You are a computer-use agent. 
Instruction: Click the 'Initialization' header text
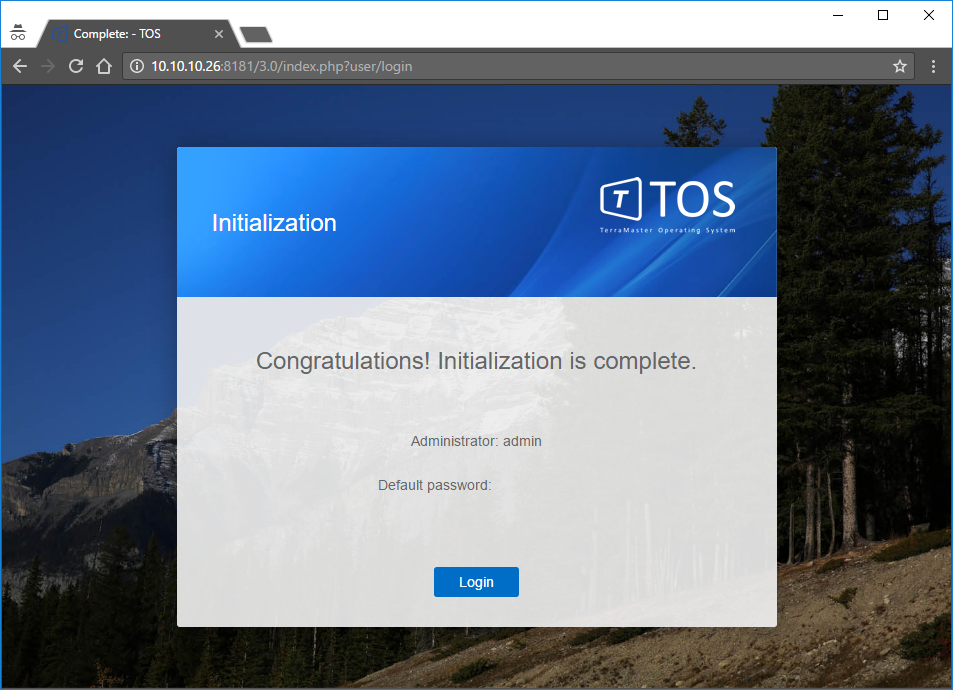(274, 223)
